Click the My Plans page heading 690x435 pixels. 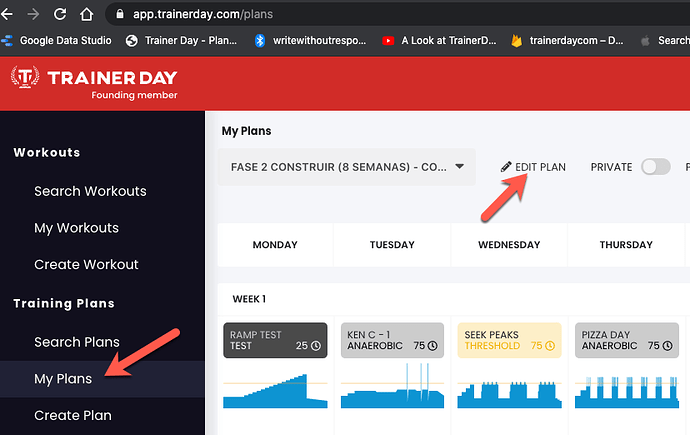246,131
